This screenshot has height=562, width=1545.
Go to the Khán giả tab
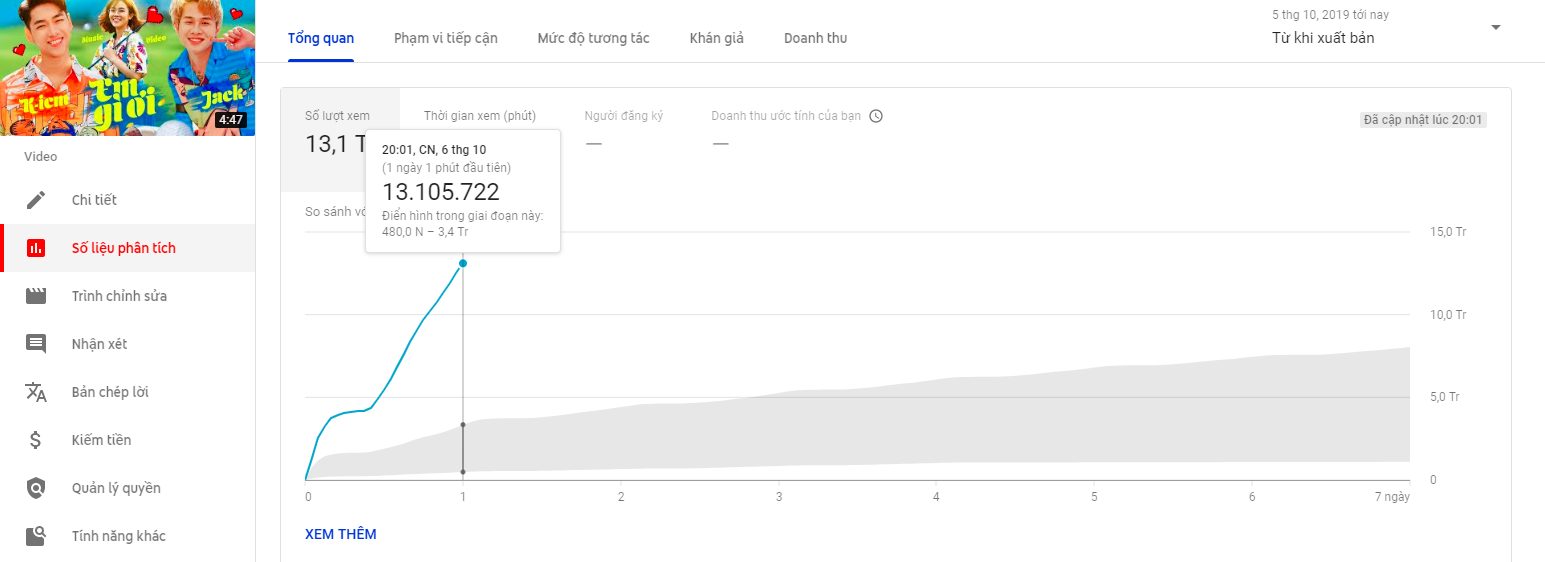point(716,38)
